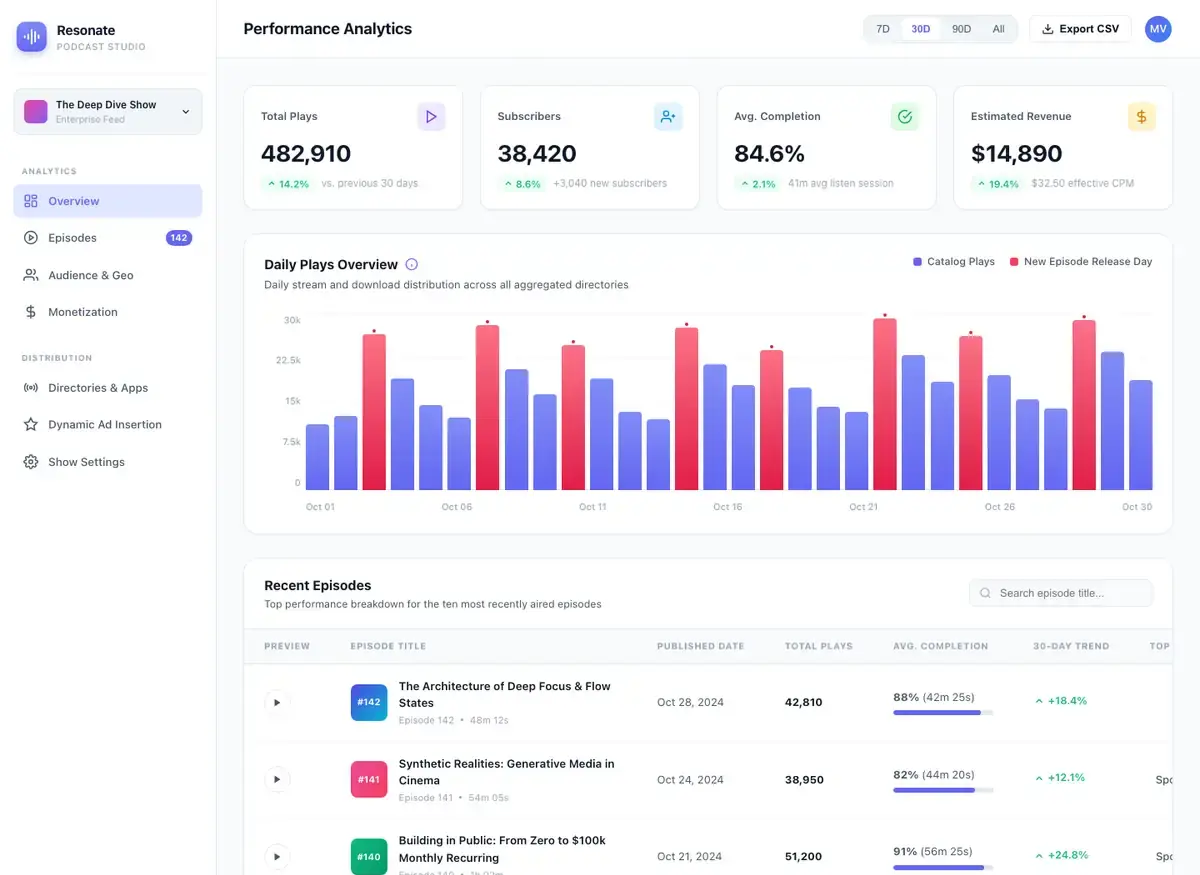Toggle Catalog Plays legend series

(954, 262)
